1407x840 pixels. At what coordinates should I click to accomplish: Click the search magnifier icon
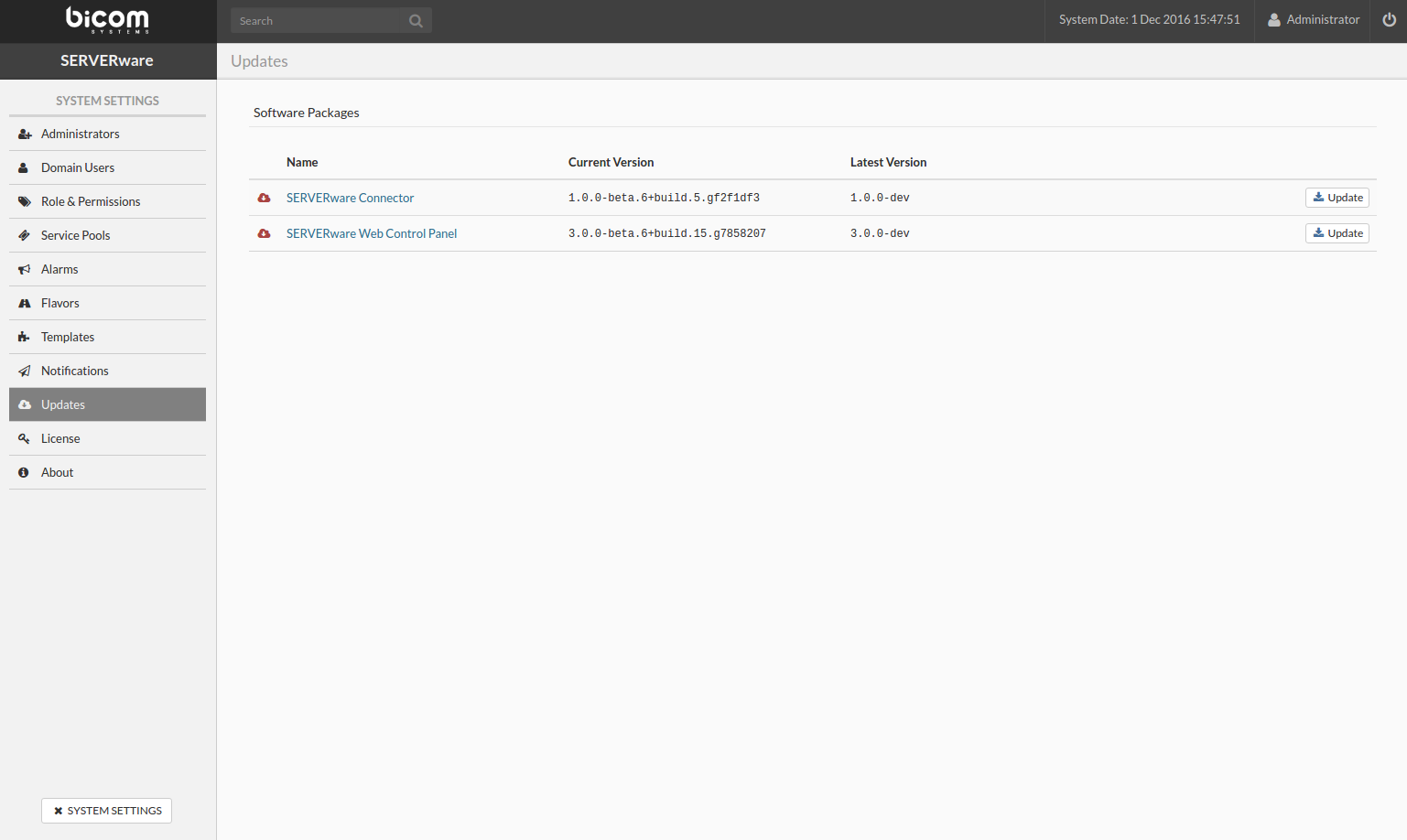pos(416,21)
